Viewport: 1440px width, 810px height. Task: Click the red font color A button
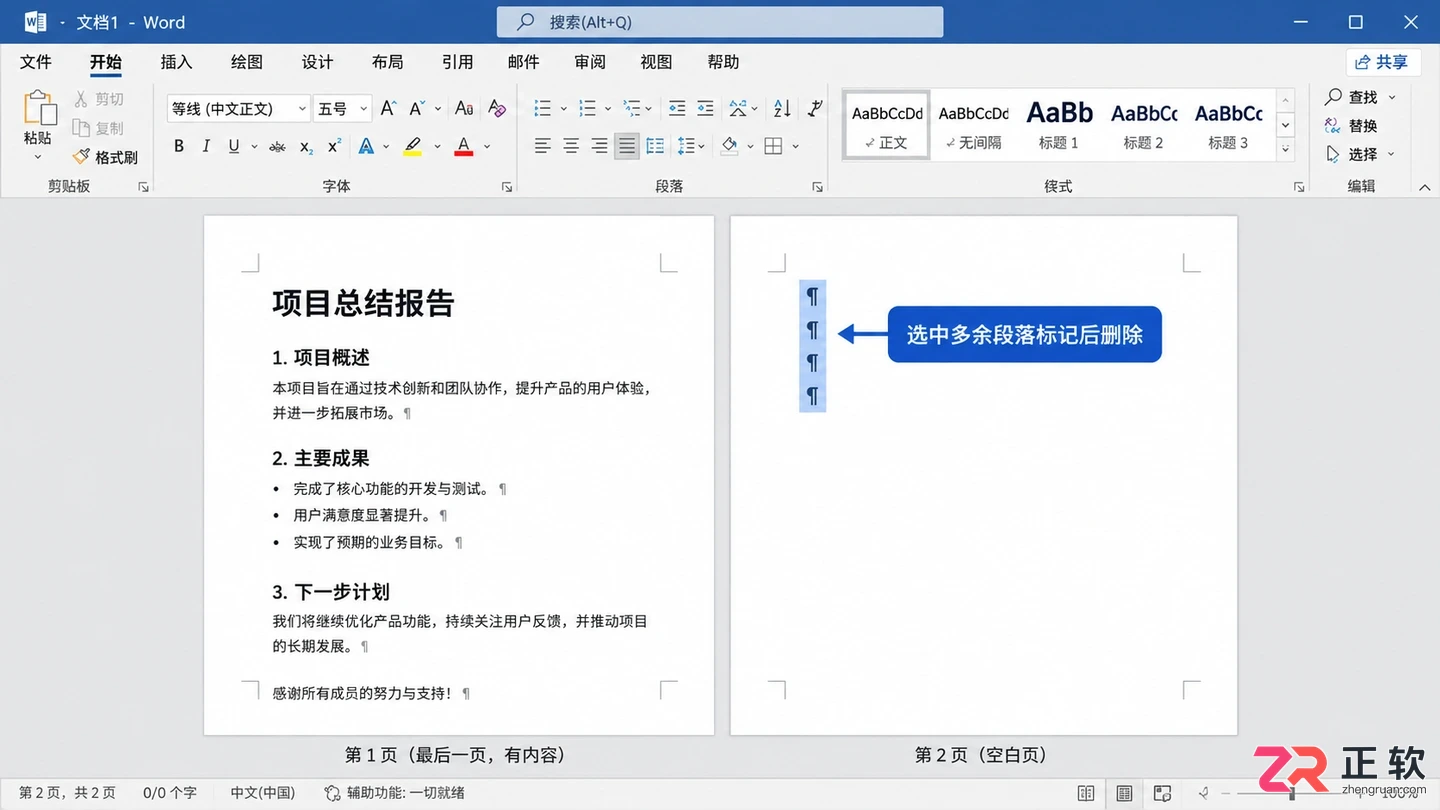463,147
